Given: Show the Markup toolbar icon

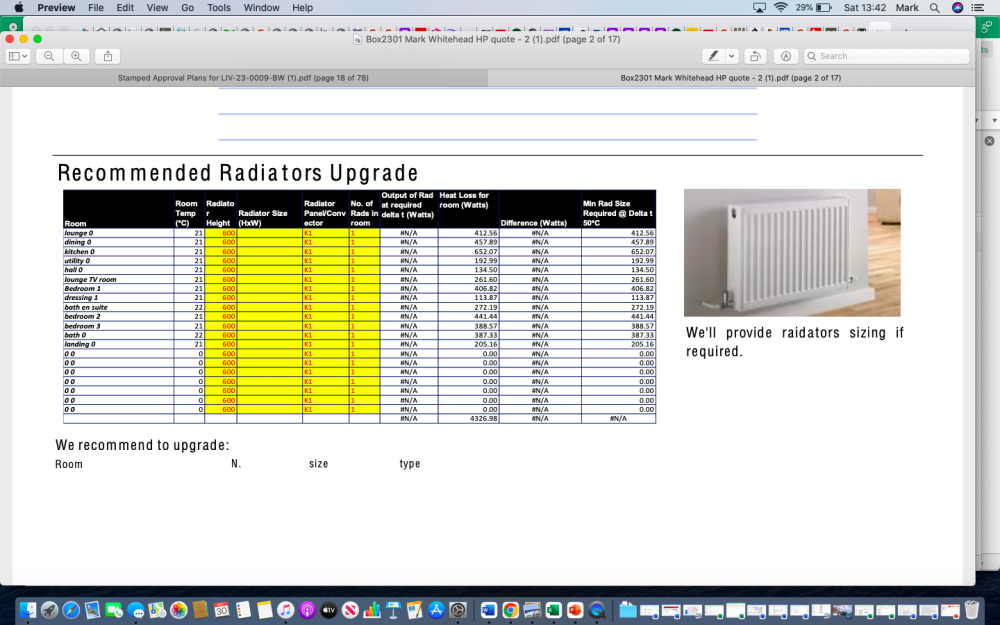Looking at the screenshot, I should [786, 56].
